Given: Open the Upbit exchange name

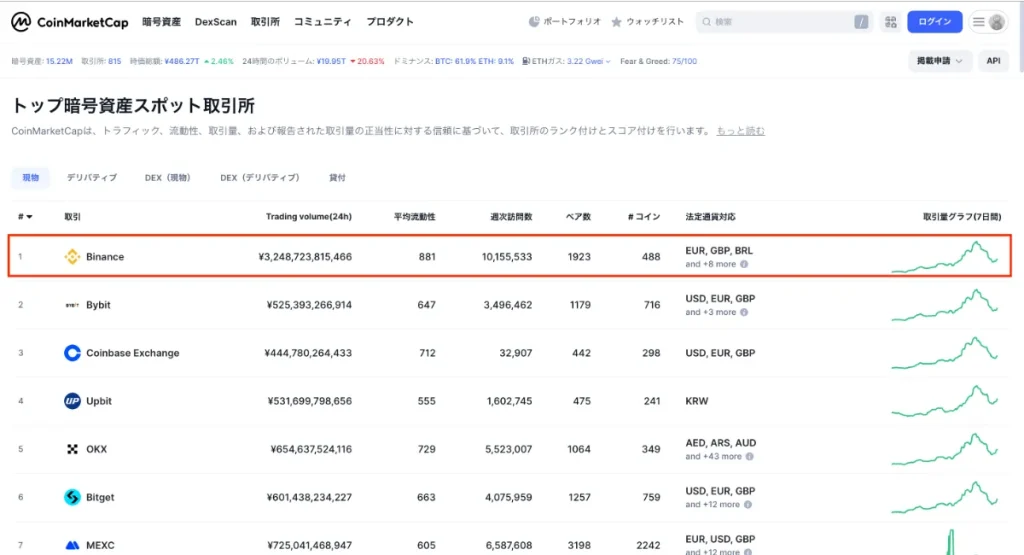Looking at the screenshot, I should (99, 401).
